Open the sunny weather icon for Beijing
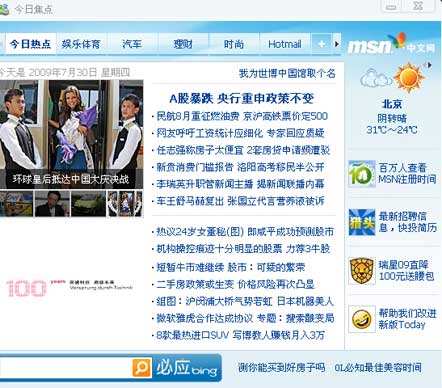Screen dimensions: 442x388 click(x=409, y=78)
